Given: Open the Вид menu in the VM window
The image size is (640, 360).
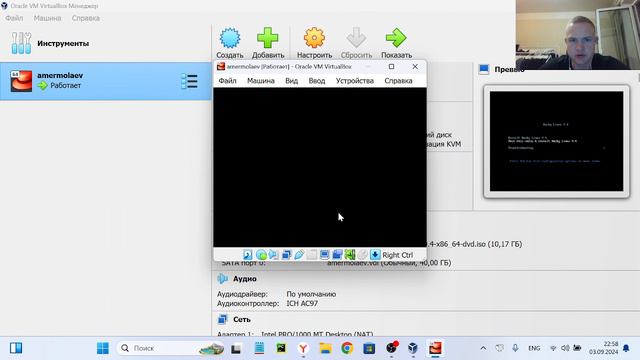Looking at the screenshot, I should point(291,81).
